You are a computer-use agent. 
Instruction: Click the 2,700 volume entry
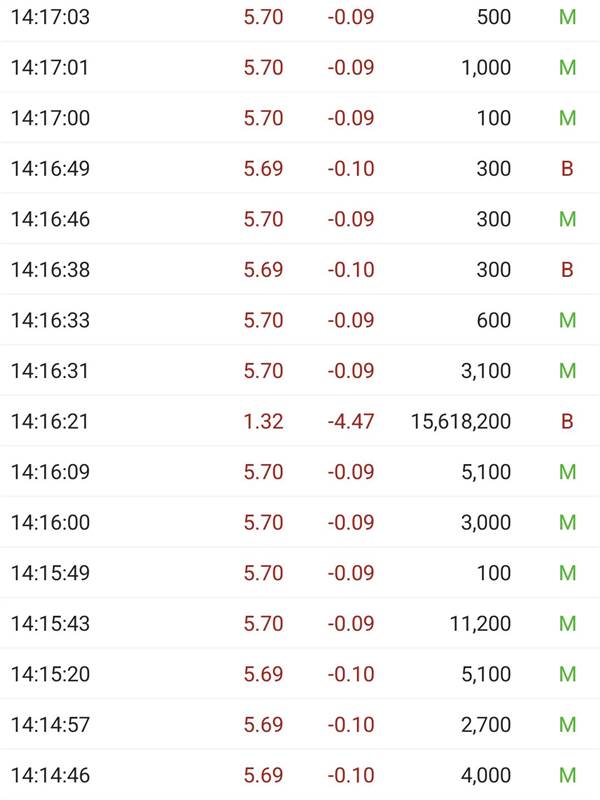[486, 724]
